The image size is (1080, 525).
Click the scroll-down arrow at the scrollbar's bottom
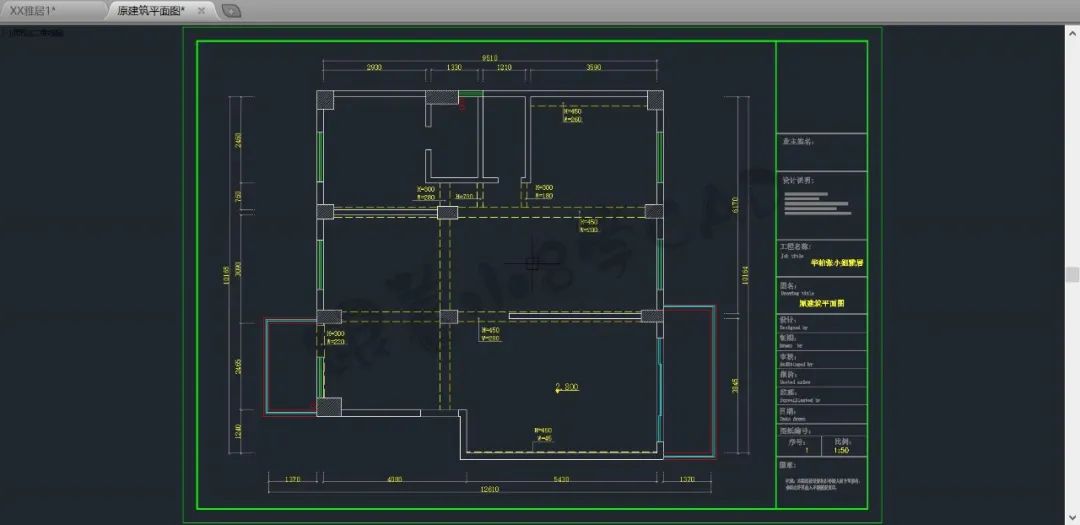[x=1072, y=516]
